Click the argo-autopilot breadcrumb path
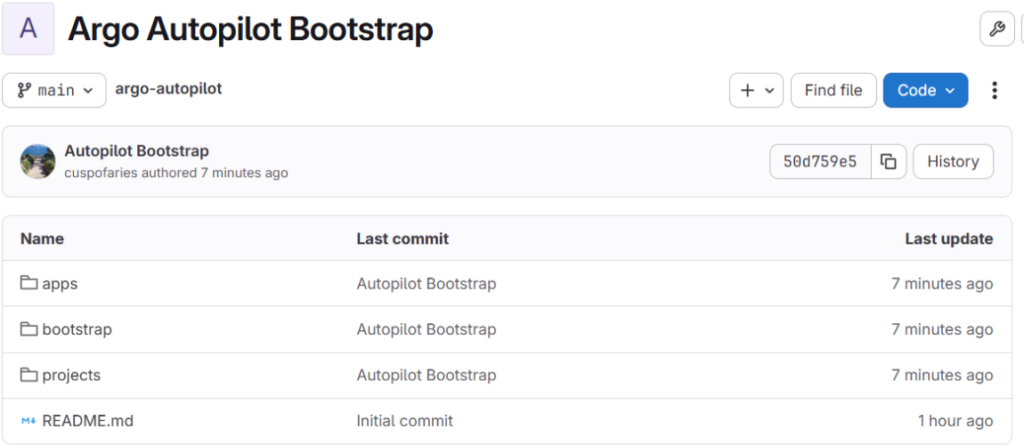1024x445 pixels. coord(168,89)
